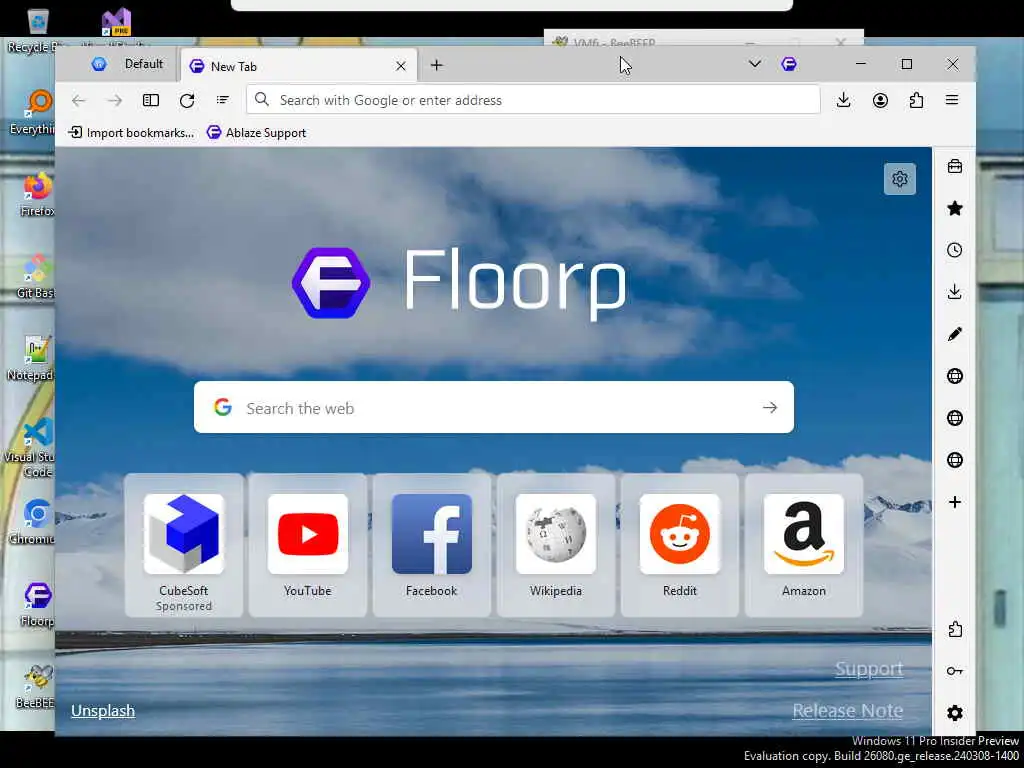
Task: Expand the list all tabs chevron
Action: 754,64
